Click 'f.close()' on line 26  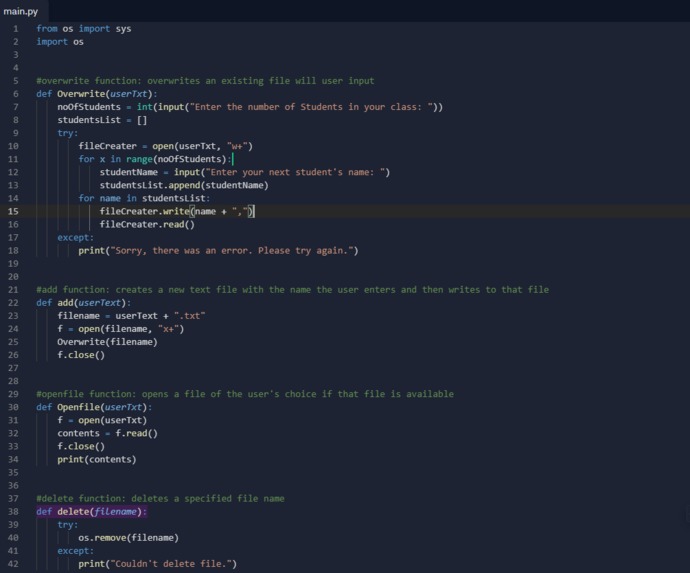[81, 355]
